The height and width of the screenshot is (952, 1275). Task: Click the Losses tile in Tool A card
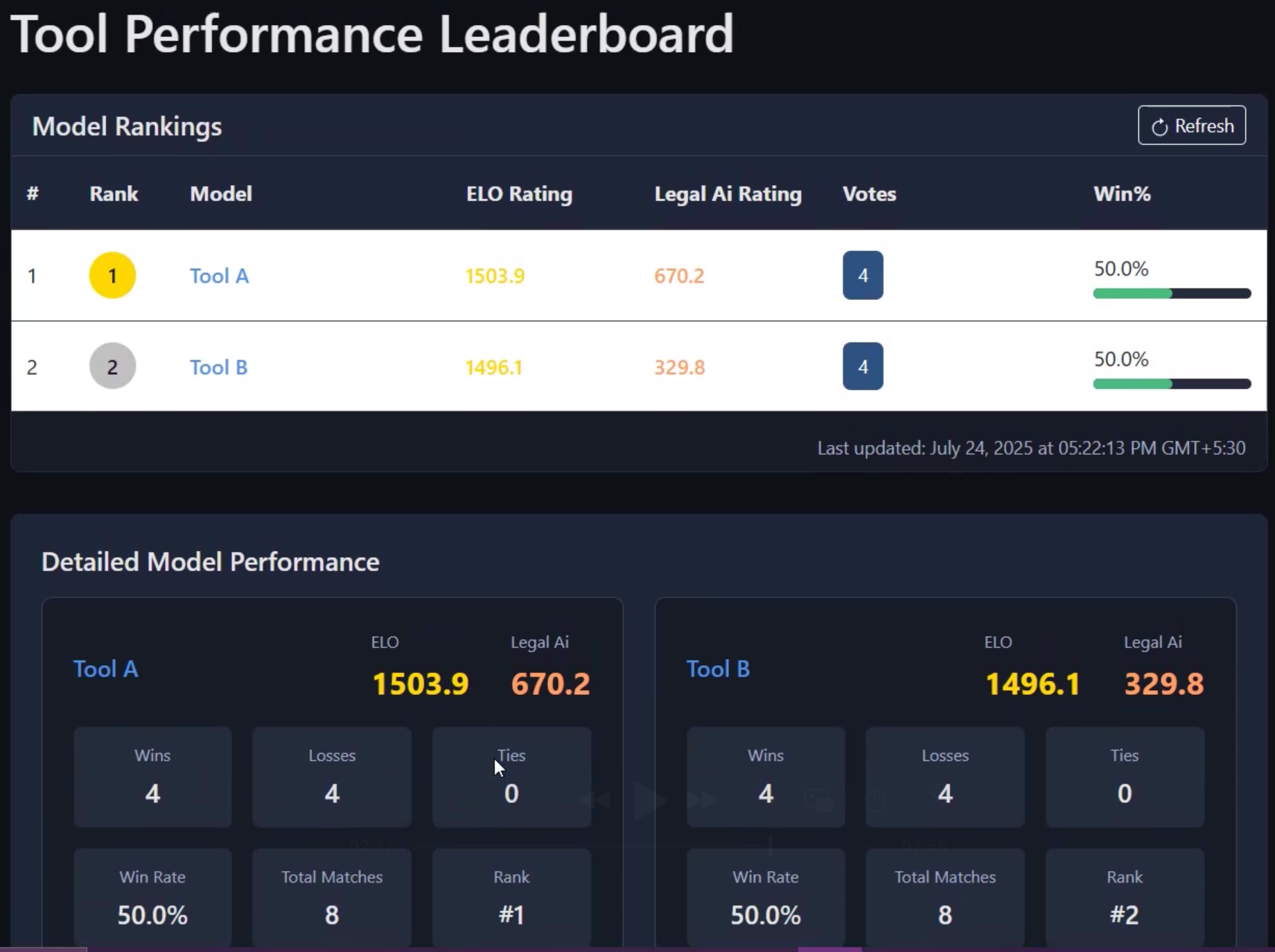coord(332,777)
